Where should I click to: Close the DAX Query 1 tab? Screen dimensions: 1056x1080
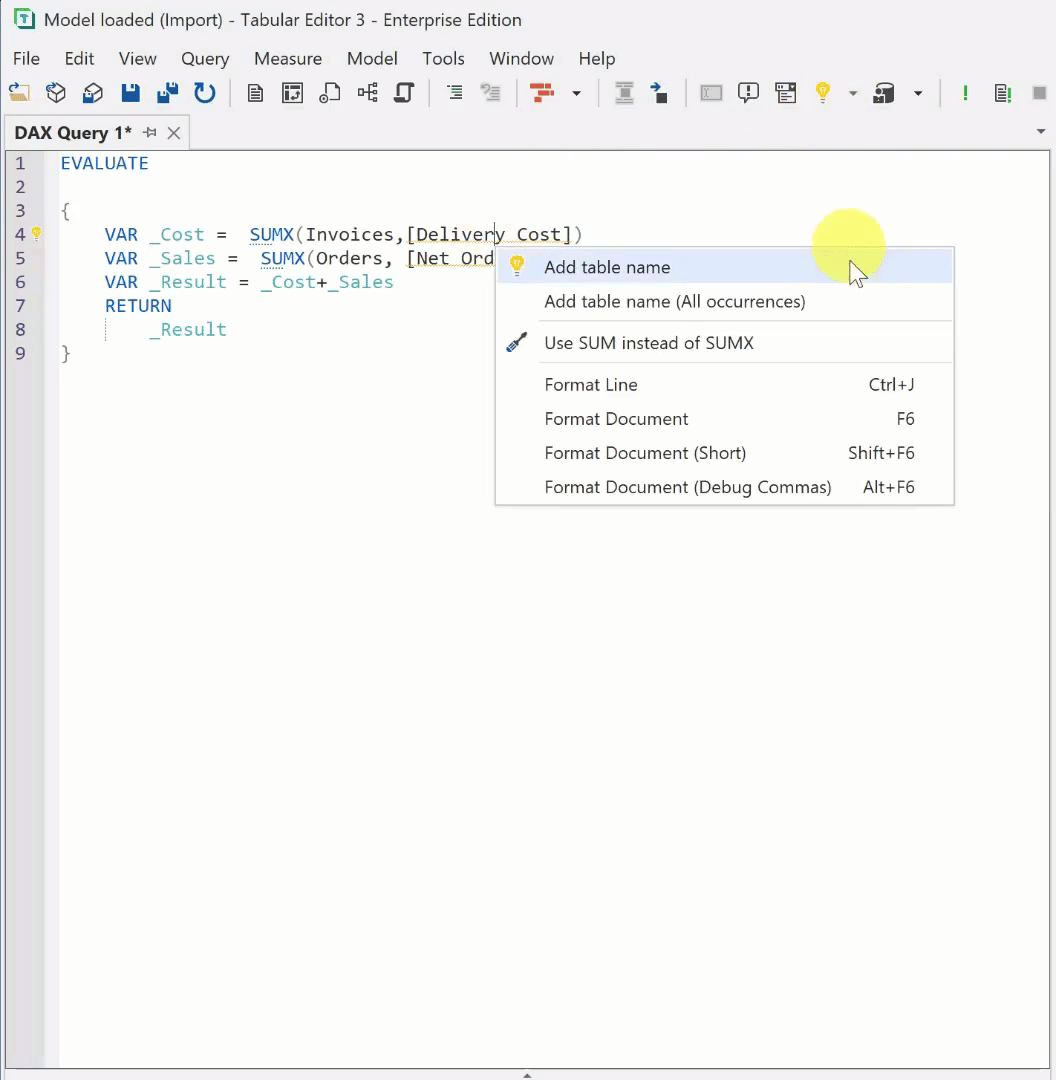(174, 133)
